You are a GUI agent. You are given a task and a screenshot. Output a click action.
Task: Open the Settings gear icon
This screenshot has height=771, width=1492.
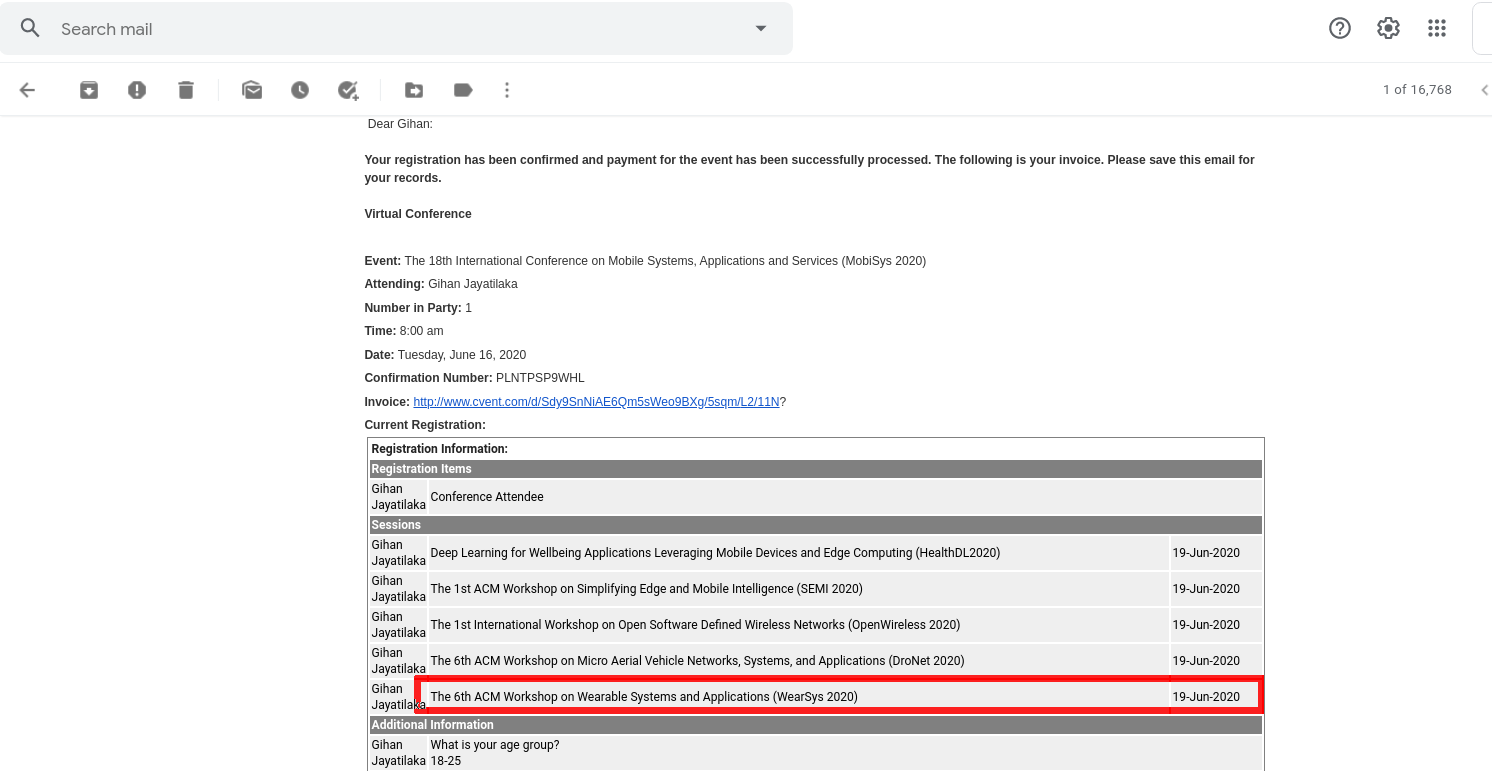1388,28
